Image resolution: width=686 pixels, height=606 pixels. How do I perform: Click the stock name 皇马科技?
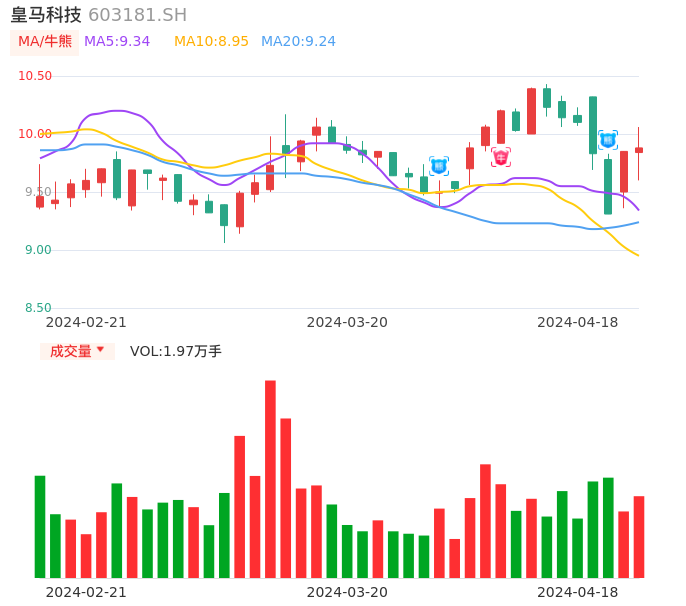[46, 15]
